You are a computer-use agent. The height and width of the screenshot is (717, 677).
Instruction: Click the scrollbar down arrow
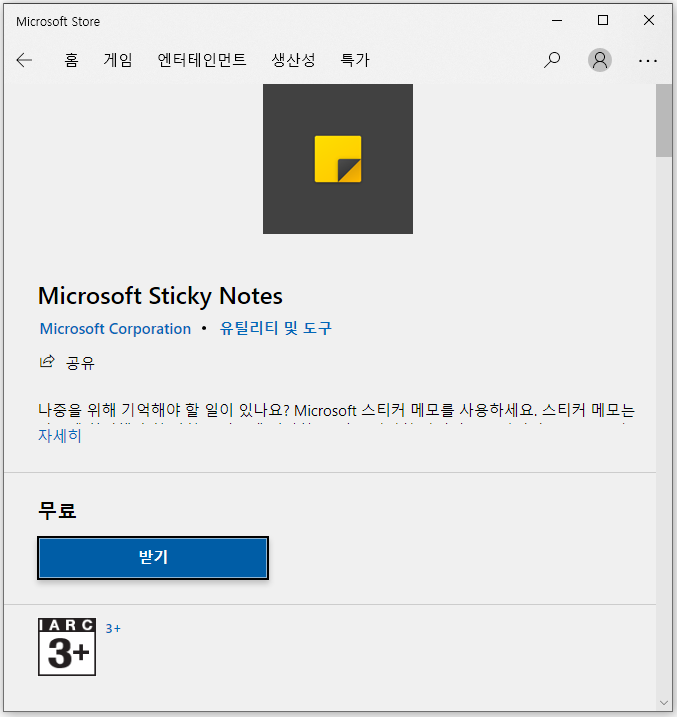coord(664,703)
